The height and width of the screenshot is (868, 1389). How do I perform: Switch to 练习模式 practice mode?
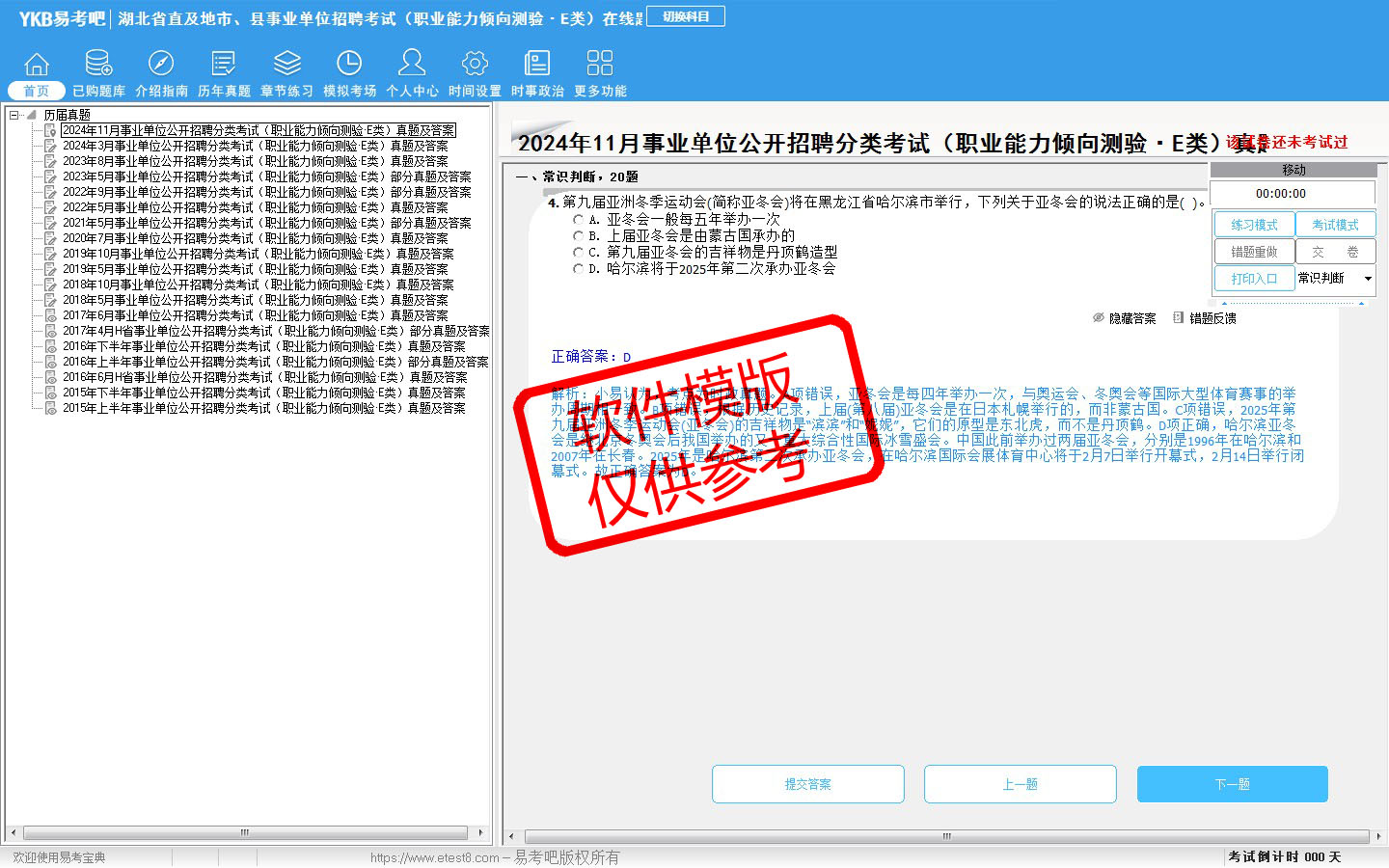[x=1254, y=225]
